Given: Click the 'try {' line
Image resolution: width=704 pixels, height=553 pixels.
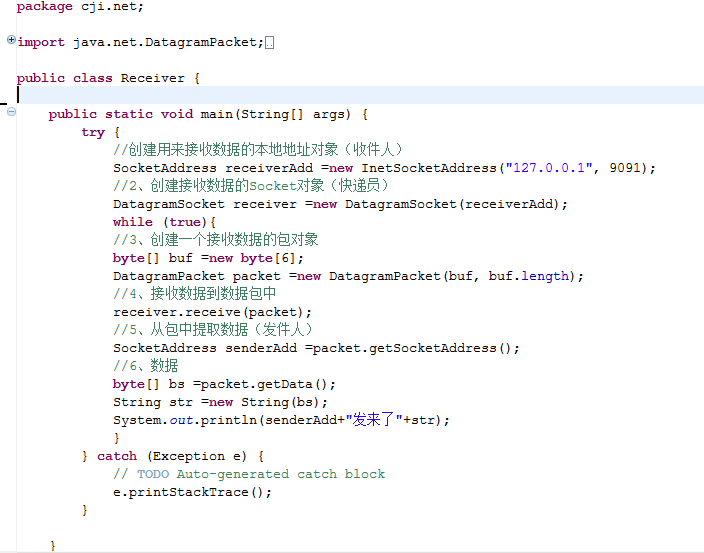Looking at the screenshot, I should click(x=101, y=132).
